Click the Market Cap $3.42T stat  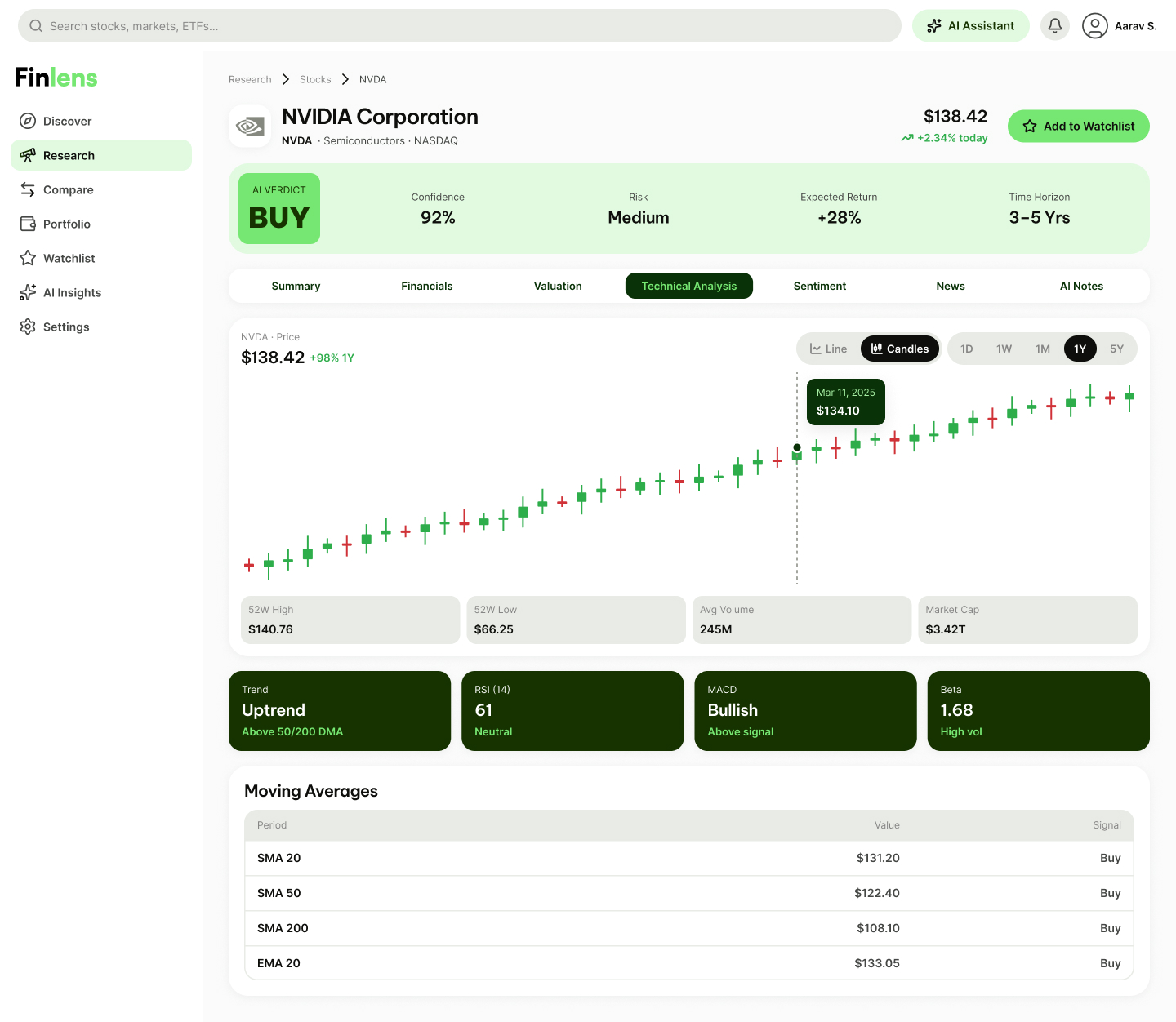1028,620
